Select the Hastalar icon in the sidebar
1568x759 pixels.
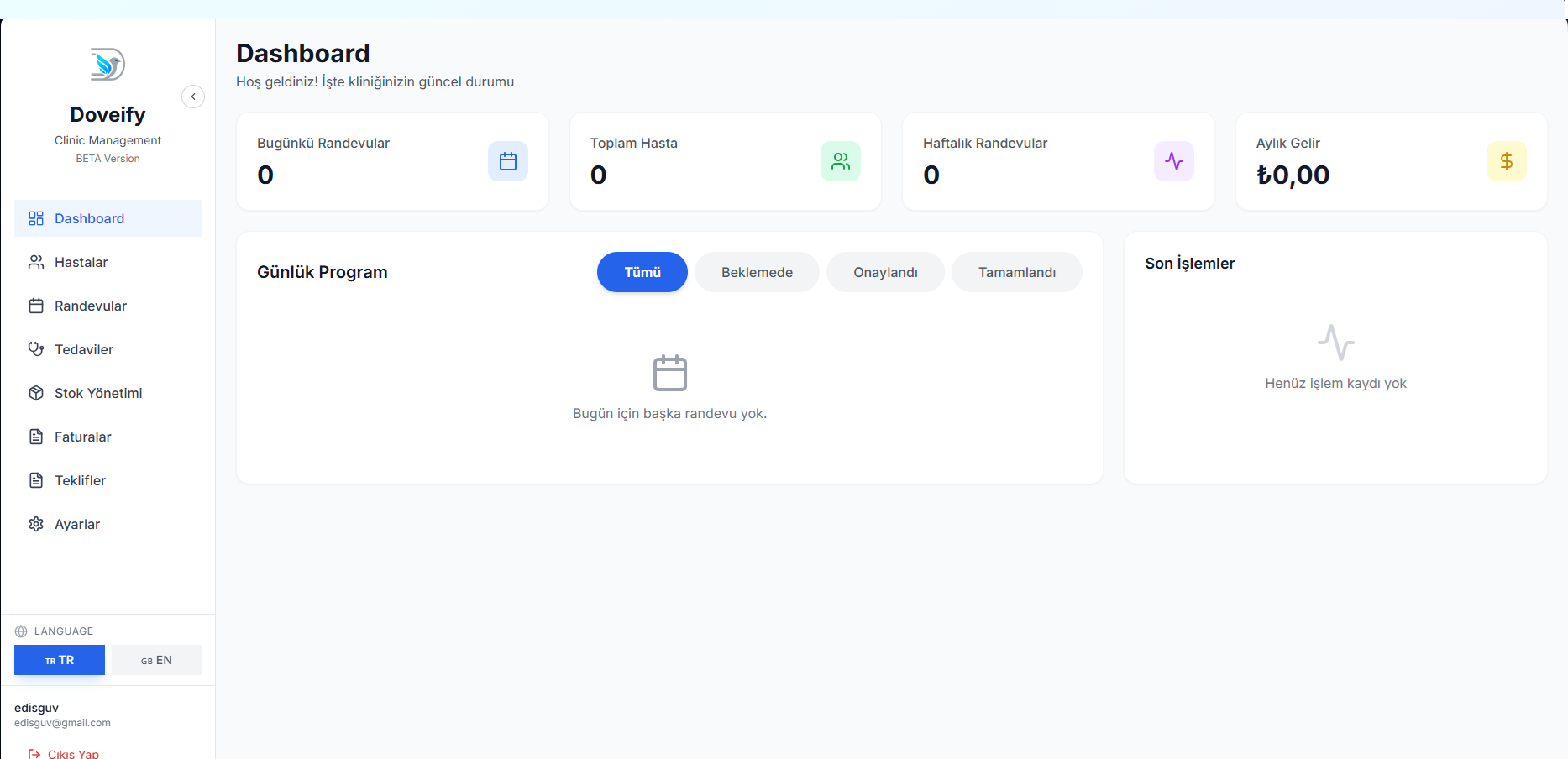(x=35, y=262)
